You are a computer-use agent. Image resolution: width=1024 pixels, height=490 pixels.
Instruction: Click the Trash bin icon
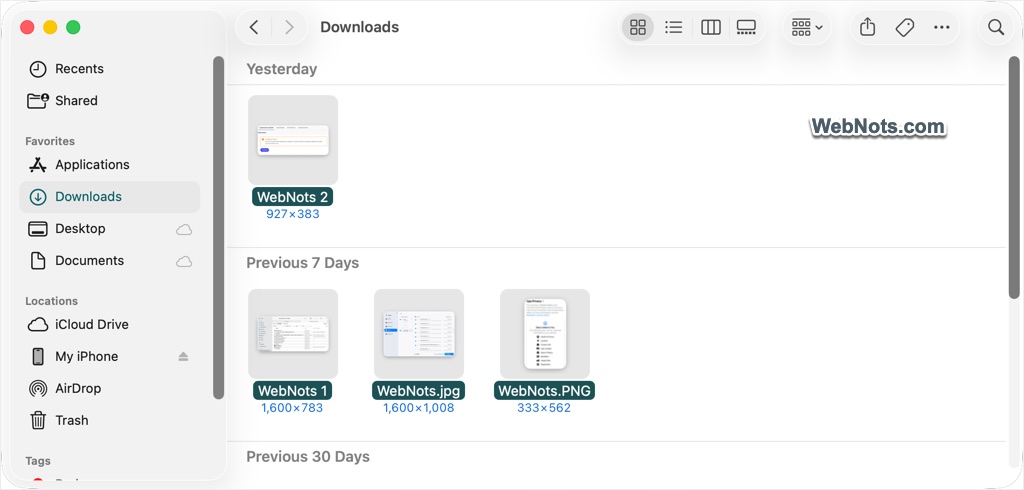tap(38, 420)
